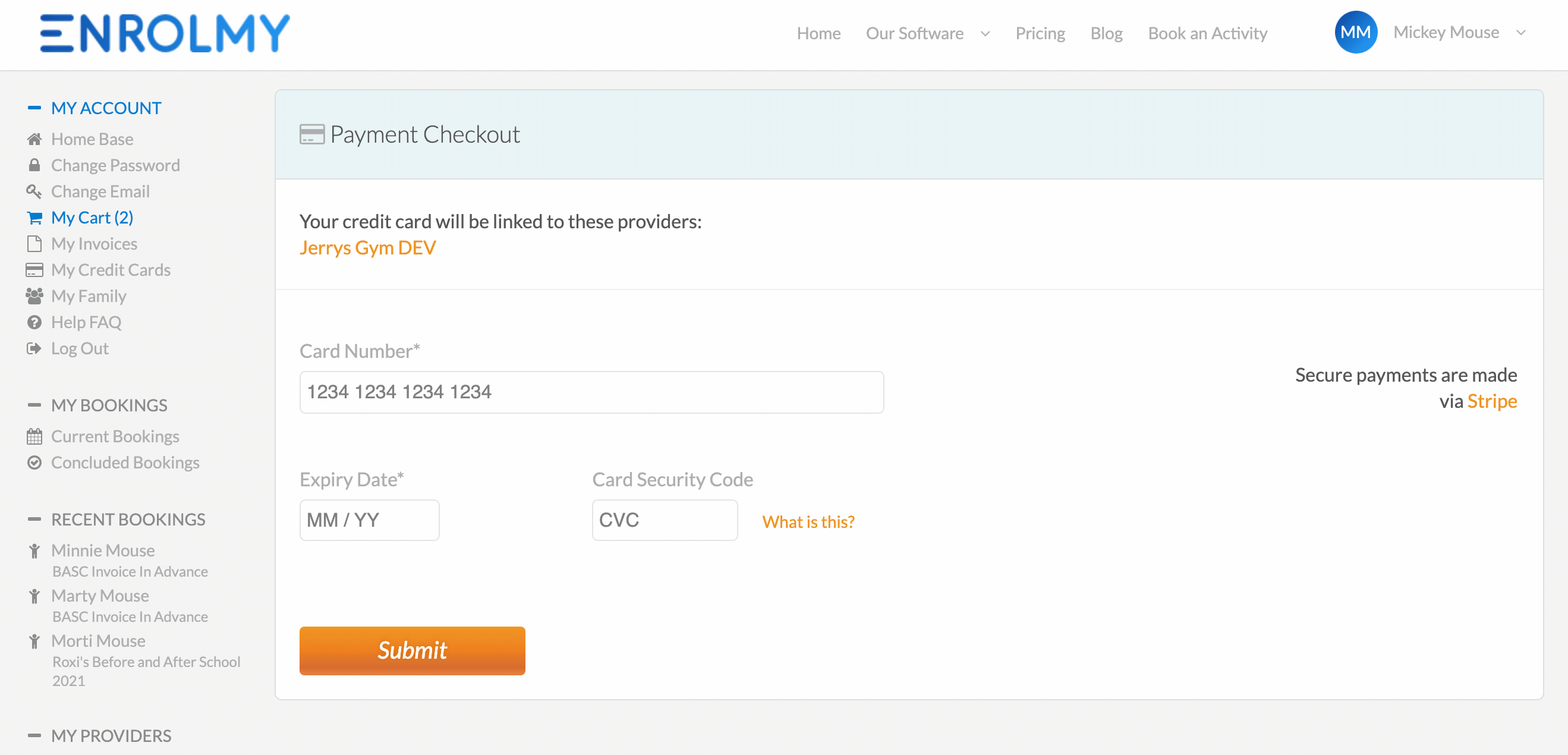Open Change Email page
Viewport: 1568px width, 755px height.
click(x=100, y=192)
